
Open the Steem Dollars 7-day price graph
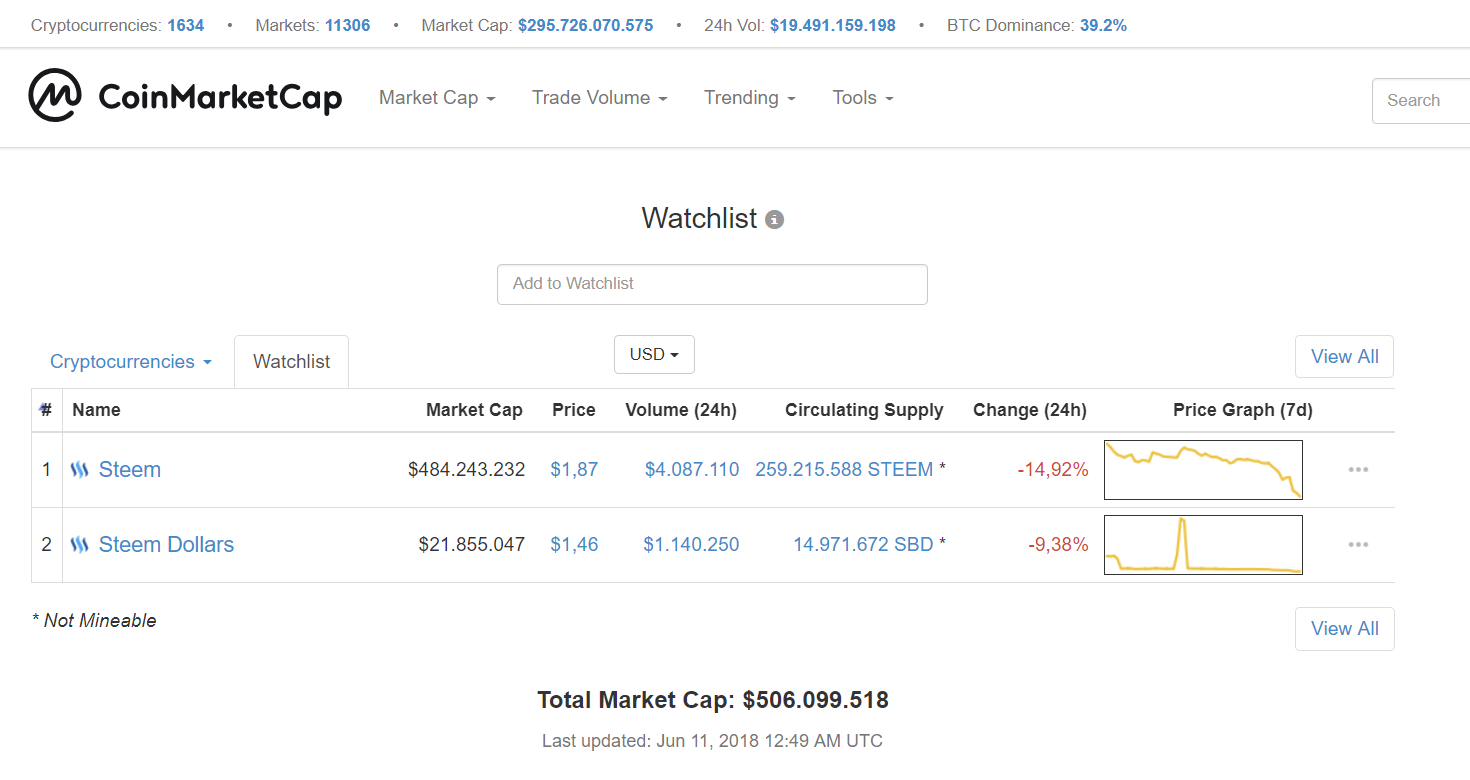point(1203,545)
